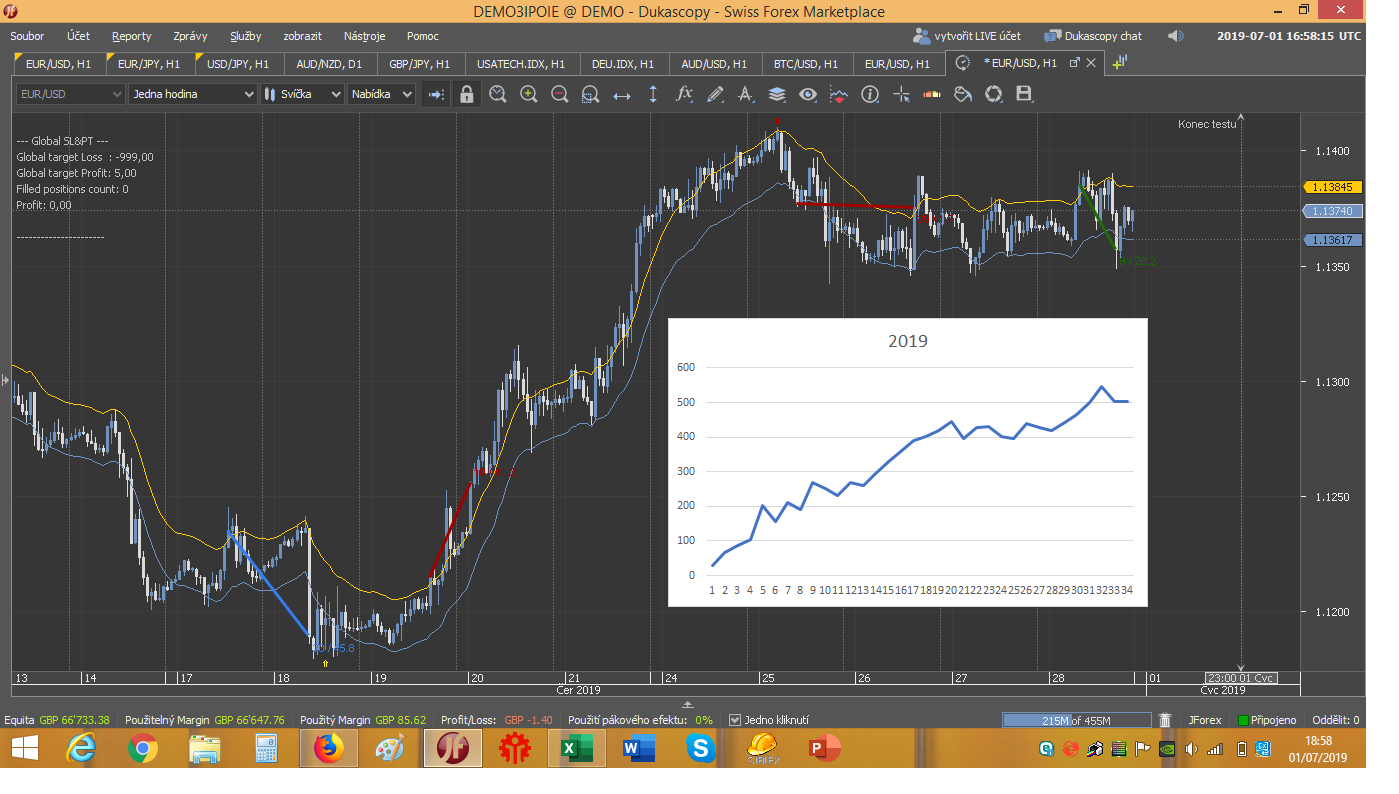Open the Soubor menu

(27, 36)
